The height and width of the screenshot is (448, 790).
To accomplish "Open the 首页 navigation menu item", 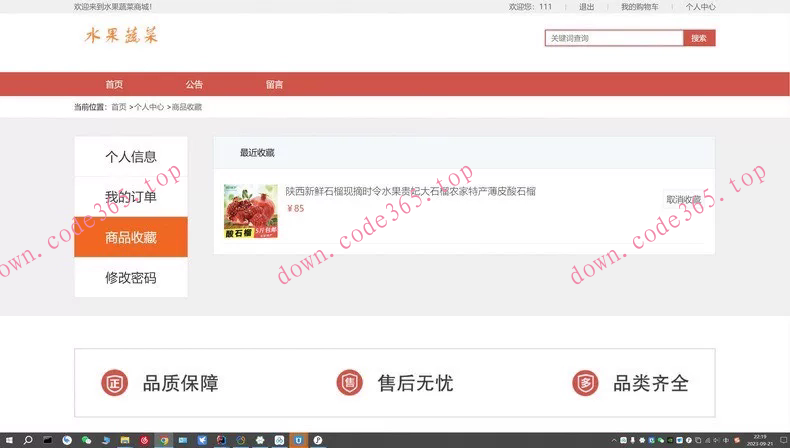I will [x=114, y=85].
